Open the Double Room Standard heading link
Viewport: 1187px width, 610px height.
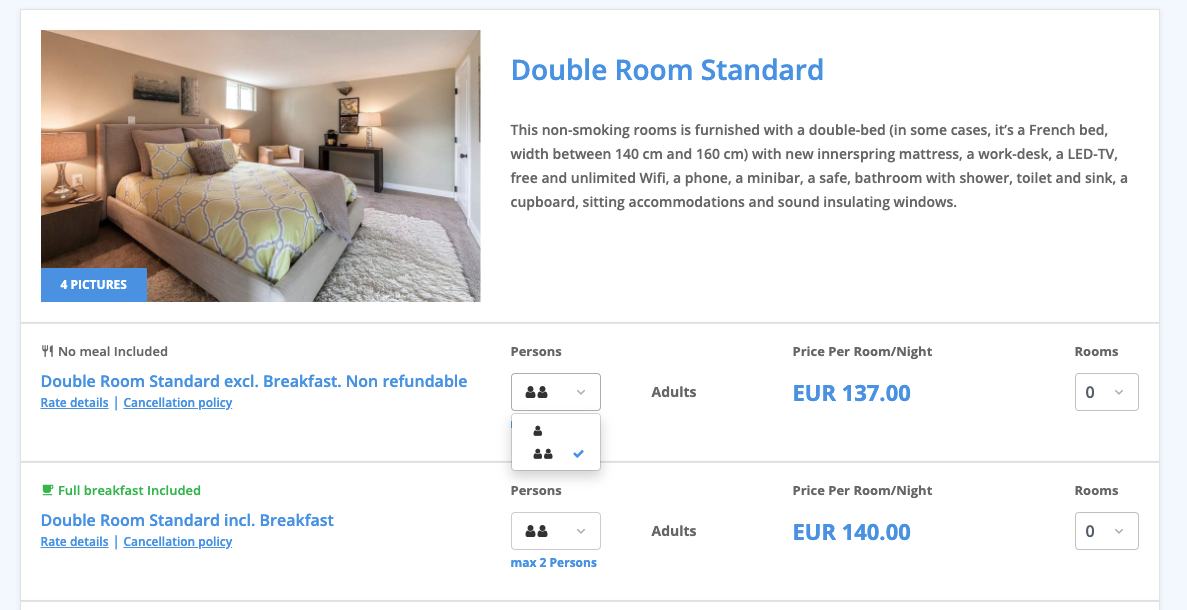(667, 70)
